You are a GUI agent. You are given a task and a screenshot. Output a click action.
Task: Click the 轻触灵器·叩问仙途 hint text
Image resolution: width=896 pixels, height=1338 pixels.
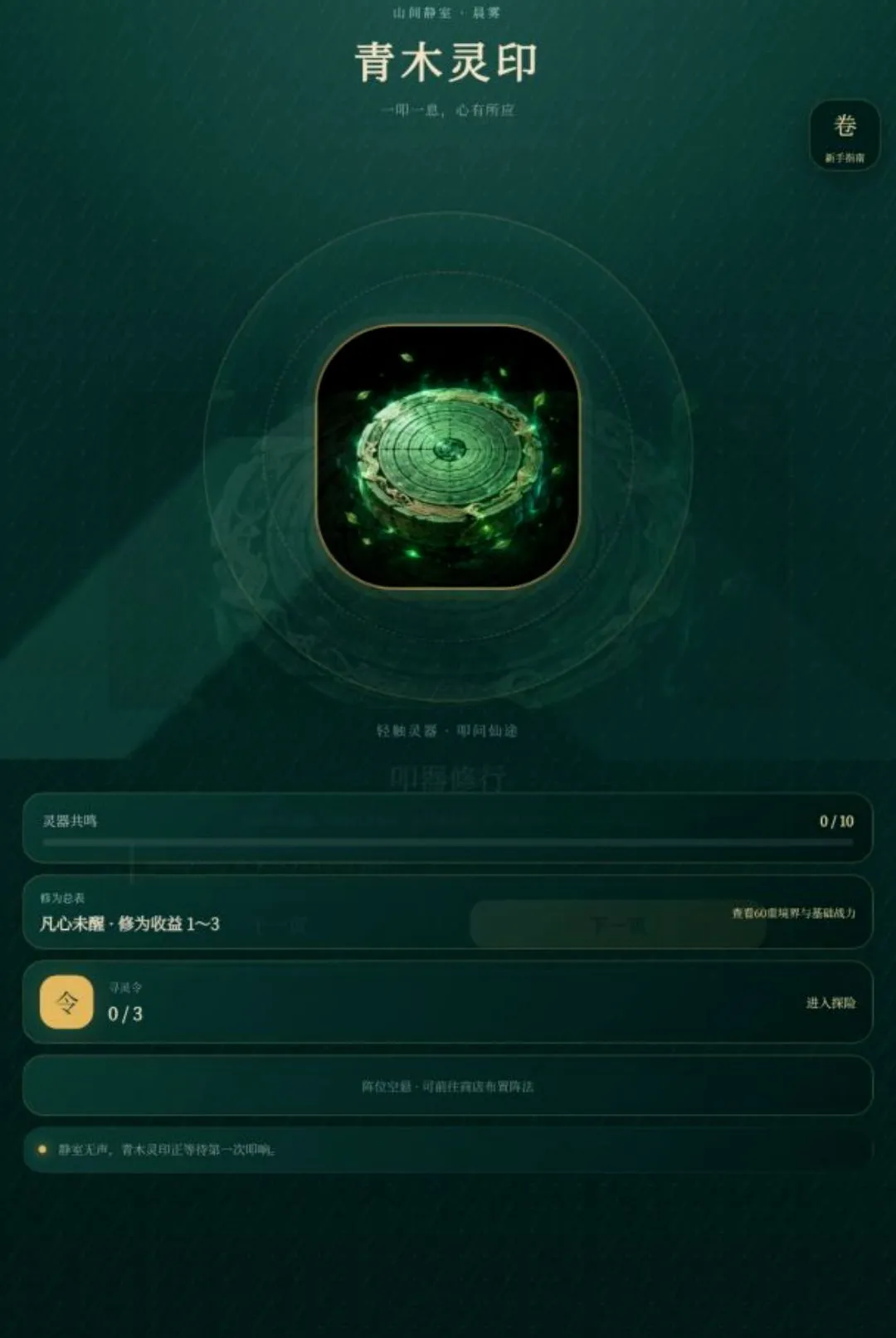448,731
